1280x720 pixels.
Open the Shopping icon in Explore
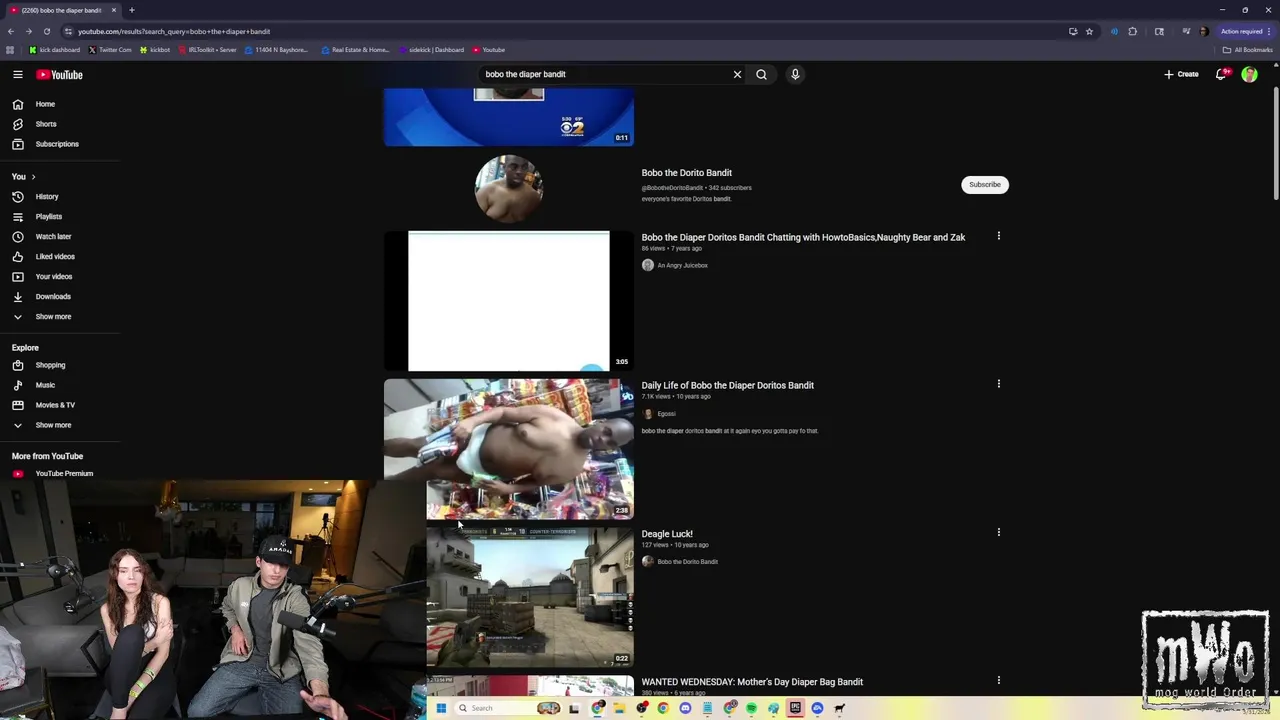click(18, 365)
